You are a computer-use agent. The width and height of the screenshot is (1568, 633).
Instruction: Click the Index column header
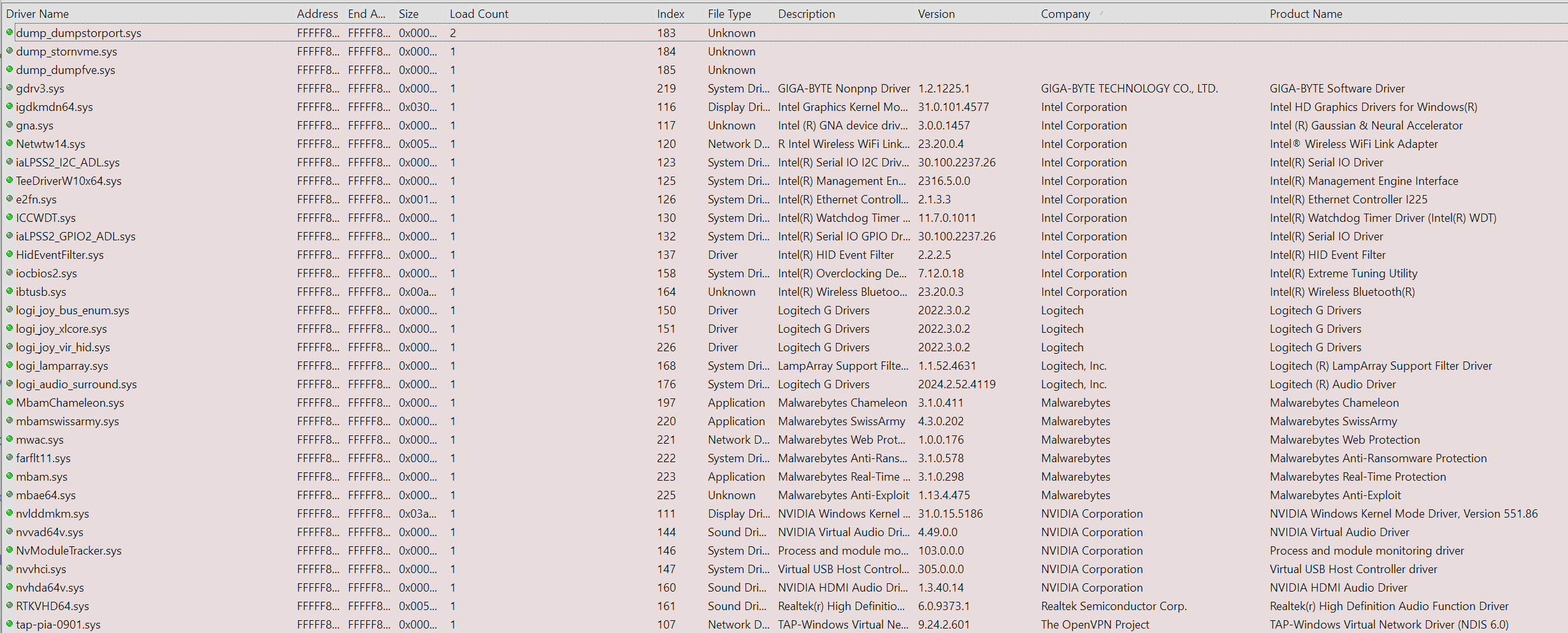coord(671,13)
